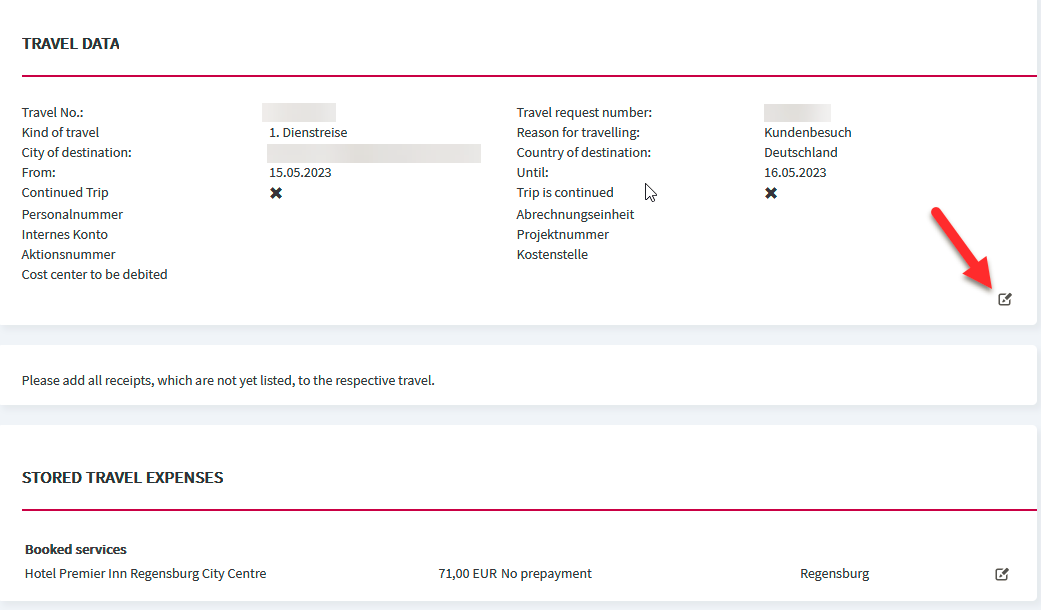The height and width of the screenshot is (610, 1041).
Task: Click the Trip is continued X mark
Action: point(770,193)
